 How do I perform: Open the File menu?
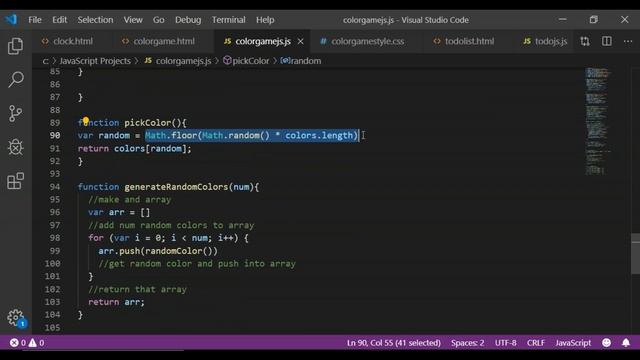(35, 20)
